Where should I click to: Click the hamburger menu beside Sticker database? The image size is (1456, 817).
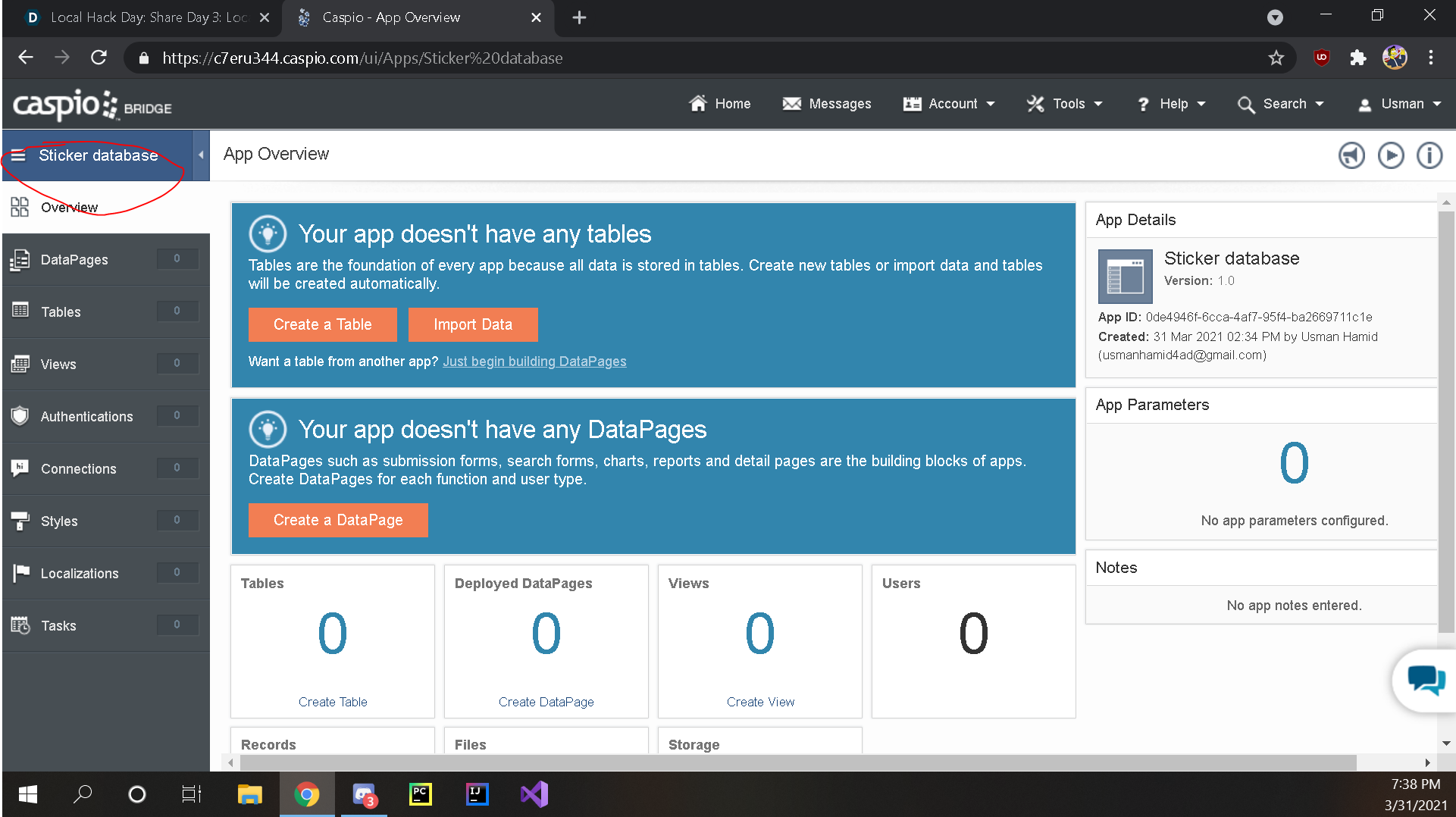(19, 155)
